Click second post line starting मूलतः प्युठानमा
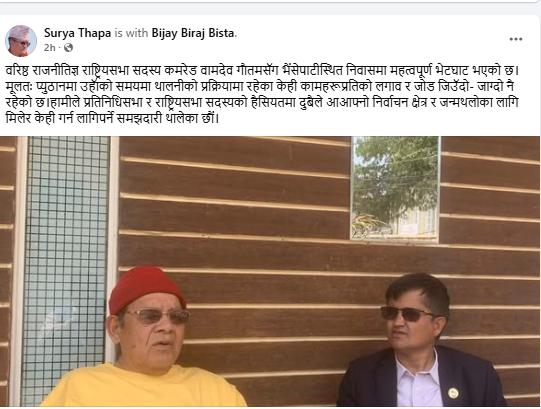 pyautogui.click(x=262, y=86)
